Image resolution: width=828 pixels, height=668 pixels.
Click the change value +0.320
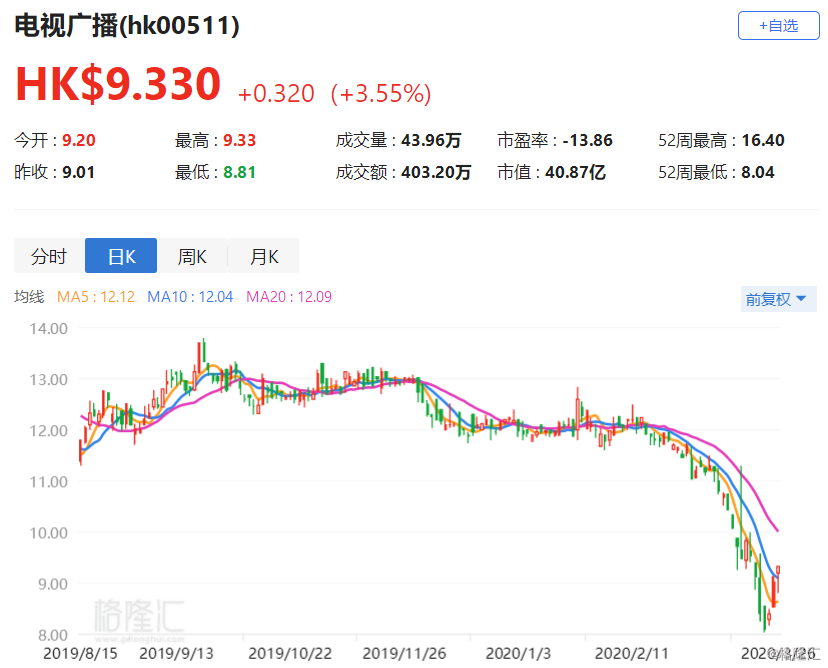coord(276,93)
